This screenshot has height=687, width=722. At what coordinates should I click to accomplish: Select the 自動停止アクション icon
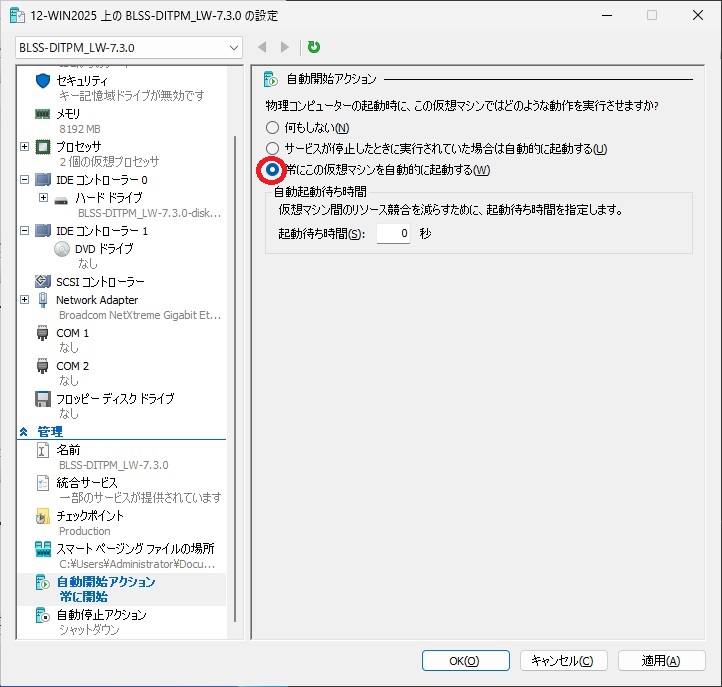42,616
